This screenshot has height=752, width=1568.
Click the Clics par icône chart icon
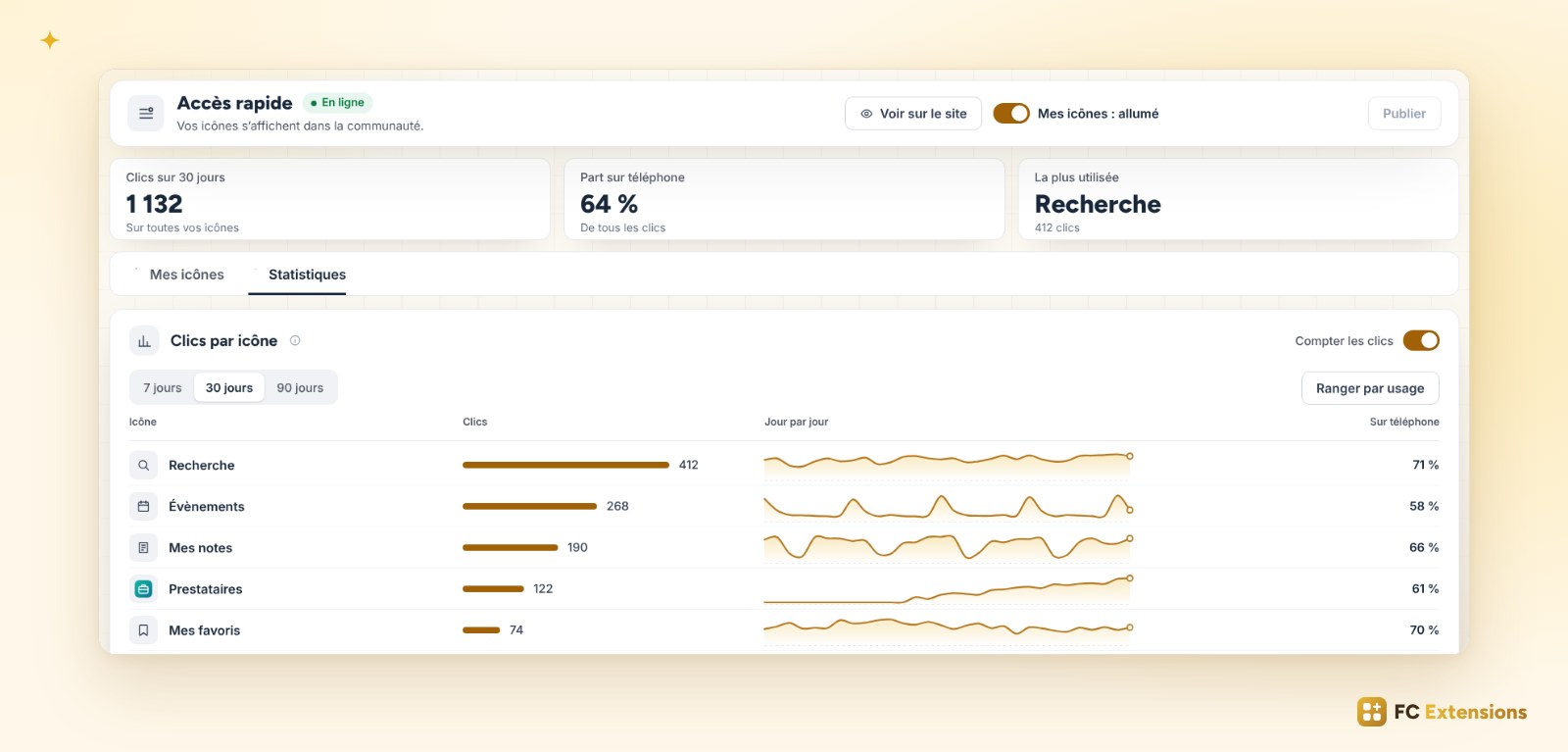point(144,341)
